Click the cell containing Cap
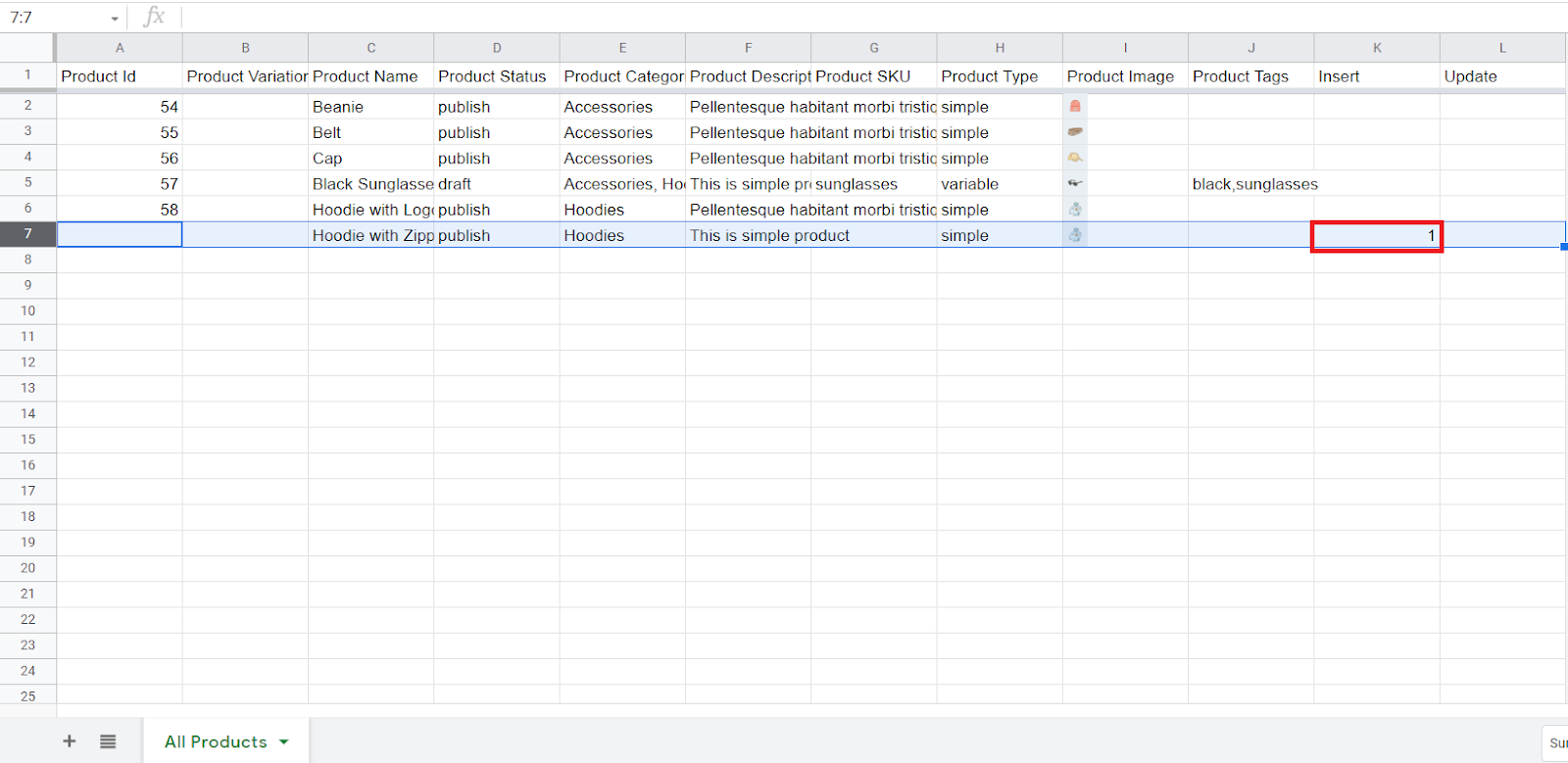Viewport: 1568px width, 763px height. 371,158
